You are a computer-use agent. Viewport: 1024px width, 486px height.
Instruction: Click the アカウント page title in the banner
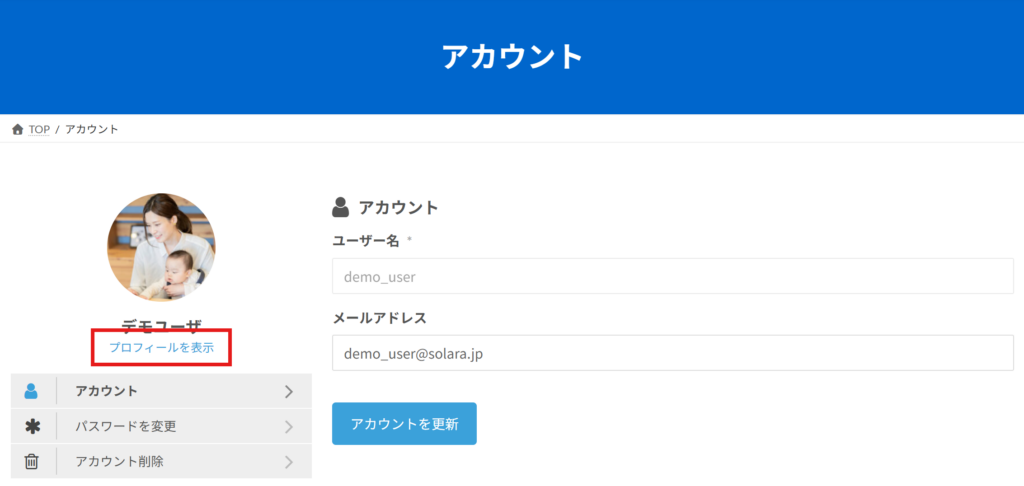tap(512, 56)
